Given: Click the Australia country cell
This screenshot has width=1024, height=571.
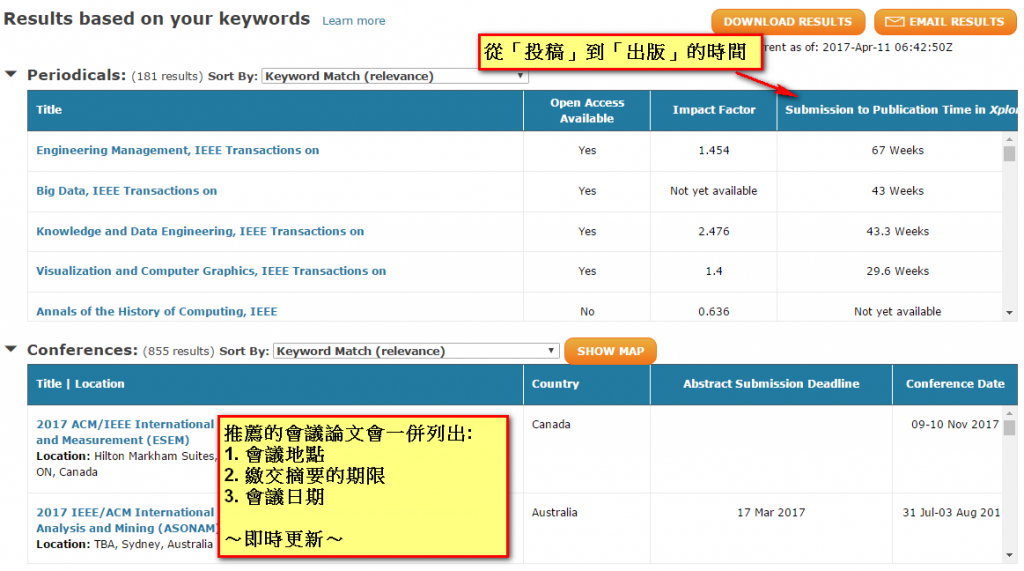Looking at the screenshot, I should click(554, 513).
